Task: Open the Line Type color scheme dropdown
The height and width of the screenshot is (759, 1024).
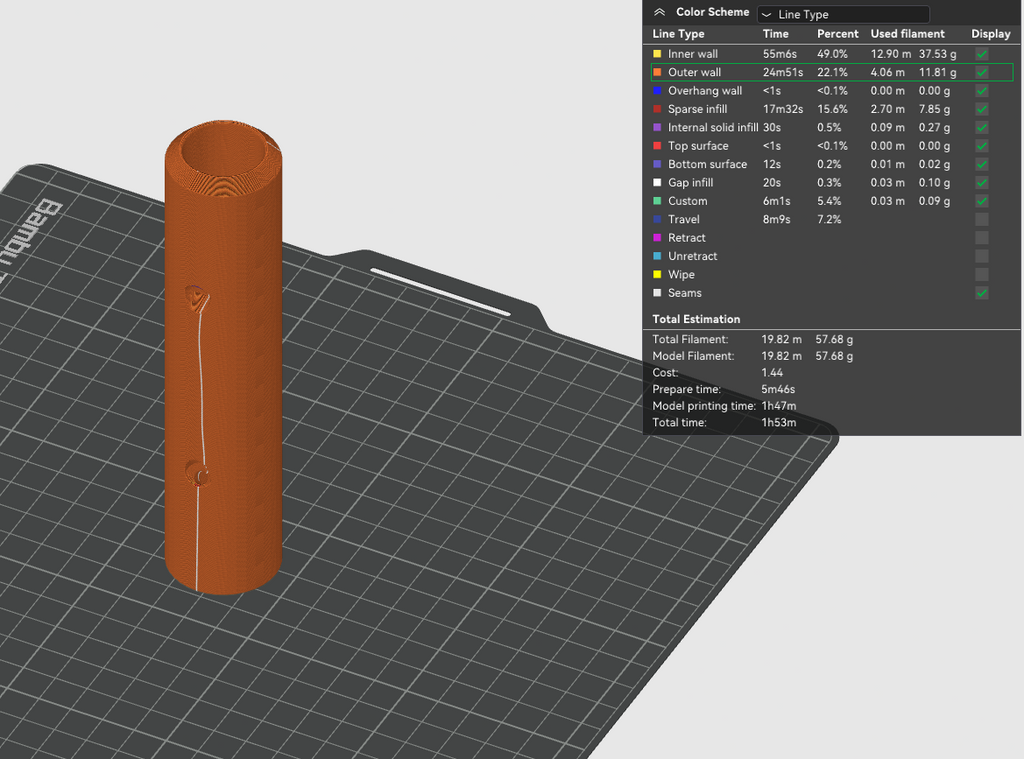Action: point(842,14)
